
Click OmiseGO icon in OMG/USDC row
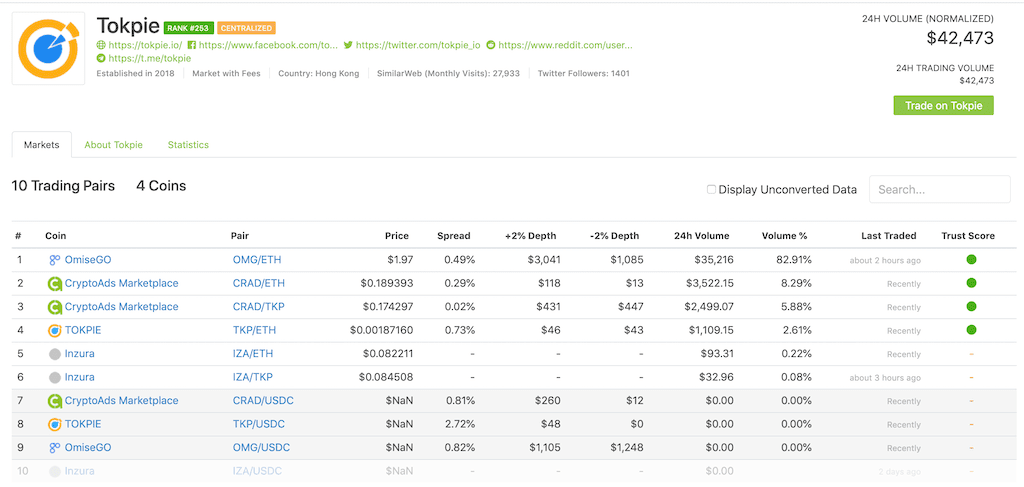[x=55, y=448]
